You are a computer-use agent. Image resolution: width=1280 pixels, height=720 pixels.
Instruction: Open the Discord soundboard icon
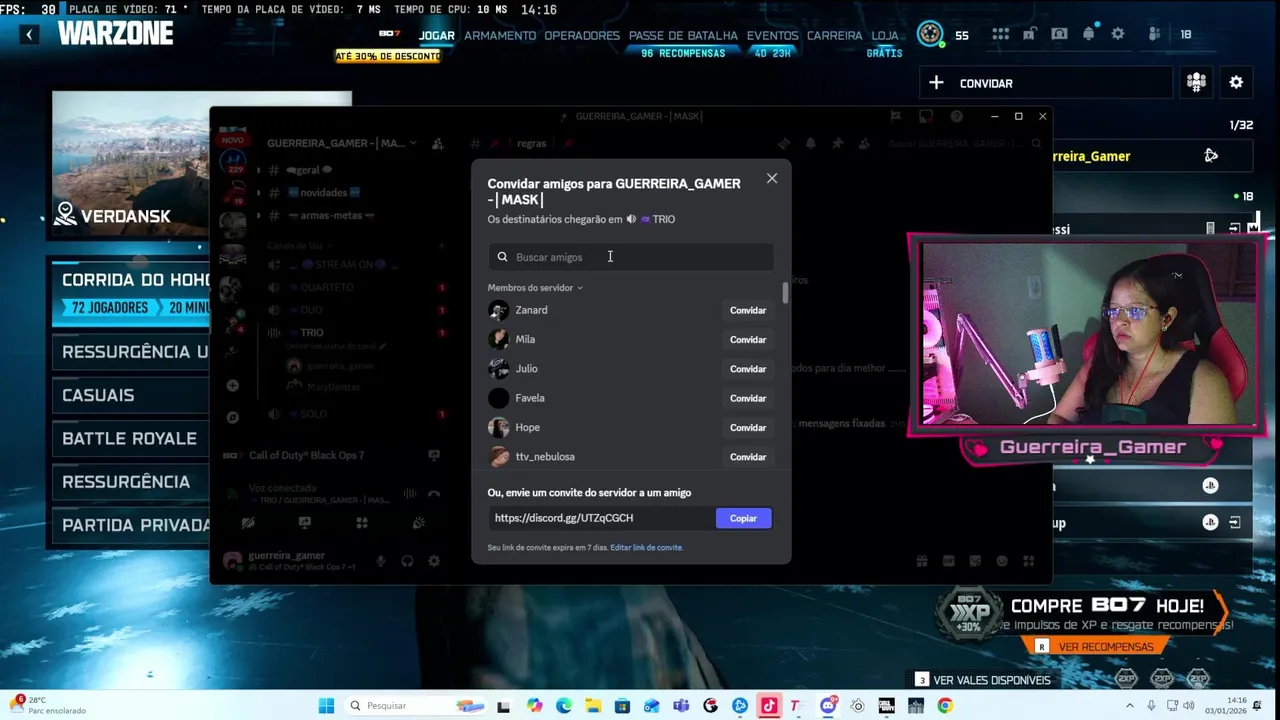[x=419, y=523]
